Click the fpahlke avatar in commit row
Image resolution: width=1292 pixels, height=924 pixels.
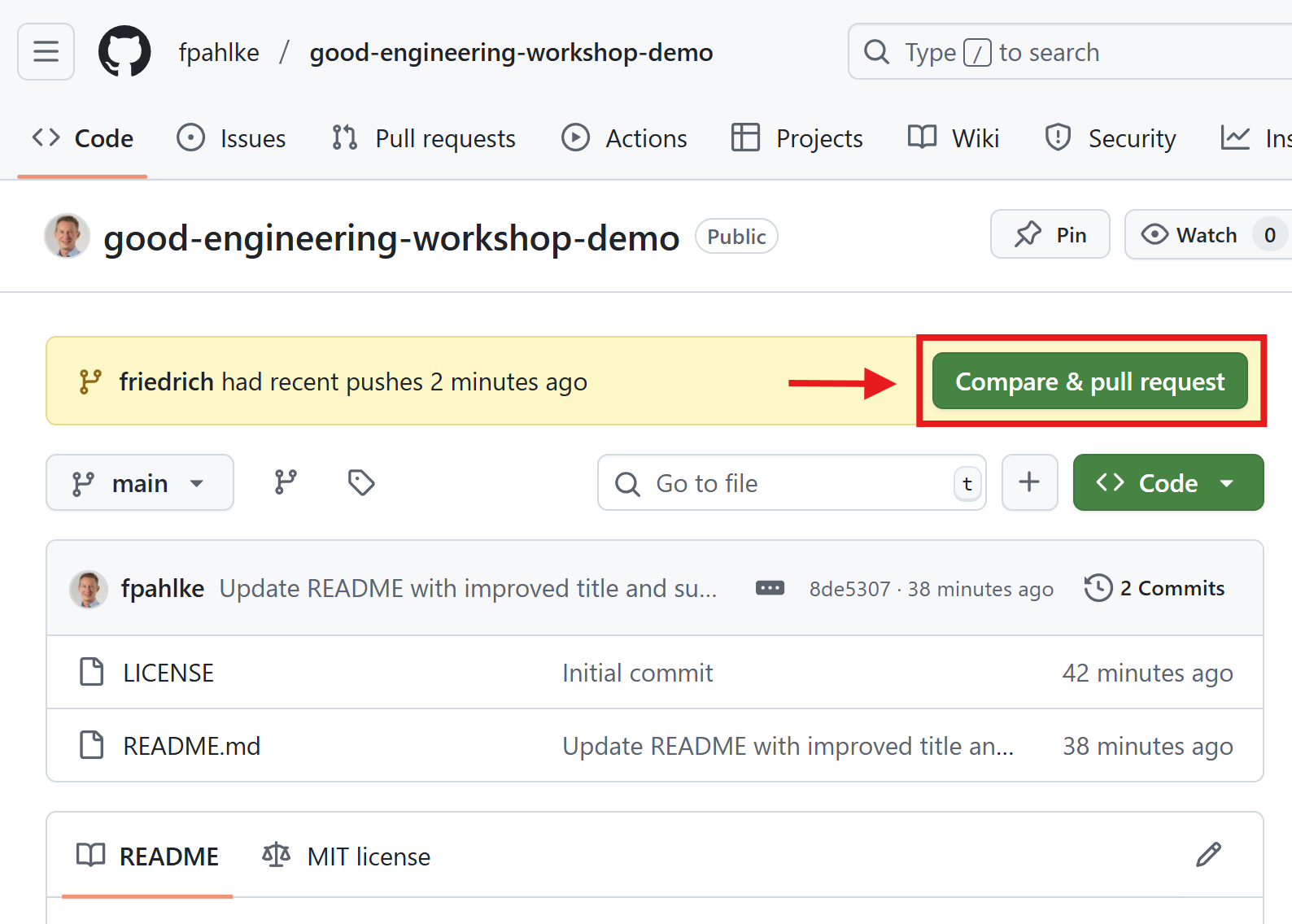point(89,589)
